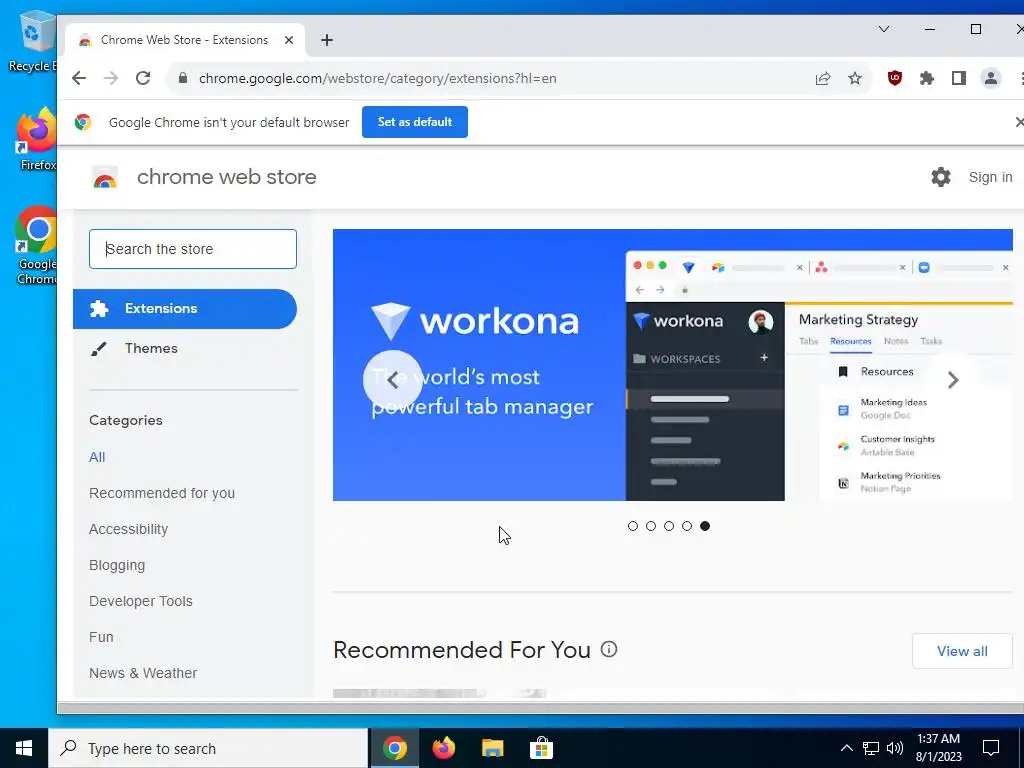1024x768 pixels.
Task: Reload the current page
Action: pos(143,78)
